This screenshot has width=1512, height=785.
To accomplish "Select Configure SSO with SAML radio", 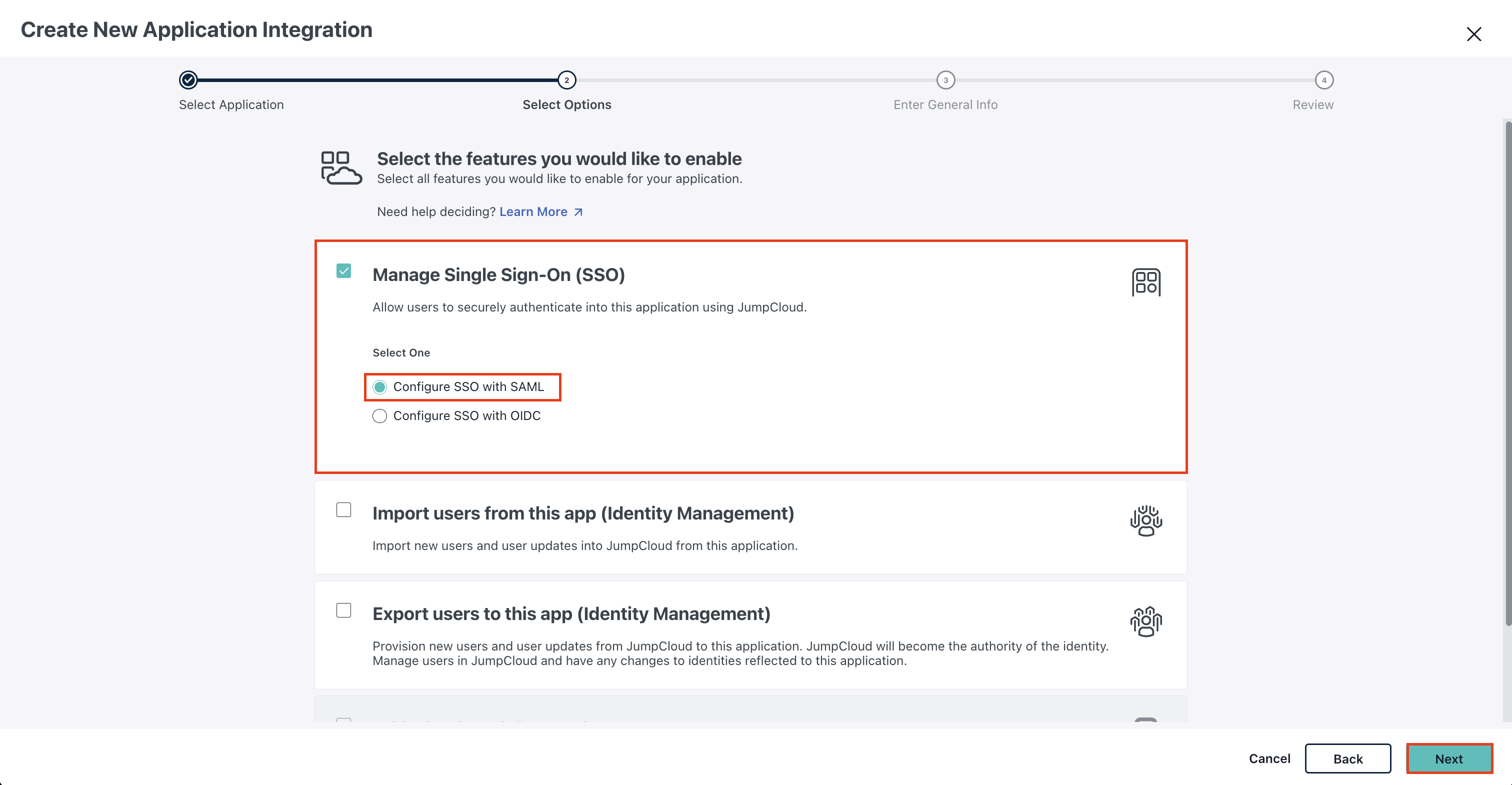I will 380,387.
